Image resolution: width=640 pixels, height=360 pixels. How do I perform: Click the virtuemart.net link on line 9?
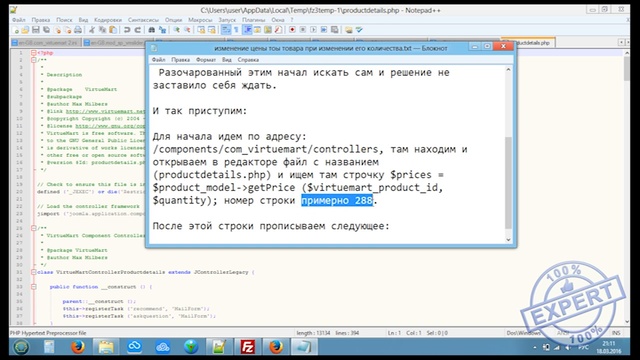(x=105, y=111)
